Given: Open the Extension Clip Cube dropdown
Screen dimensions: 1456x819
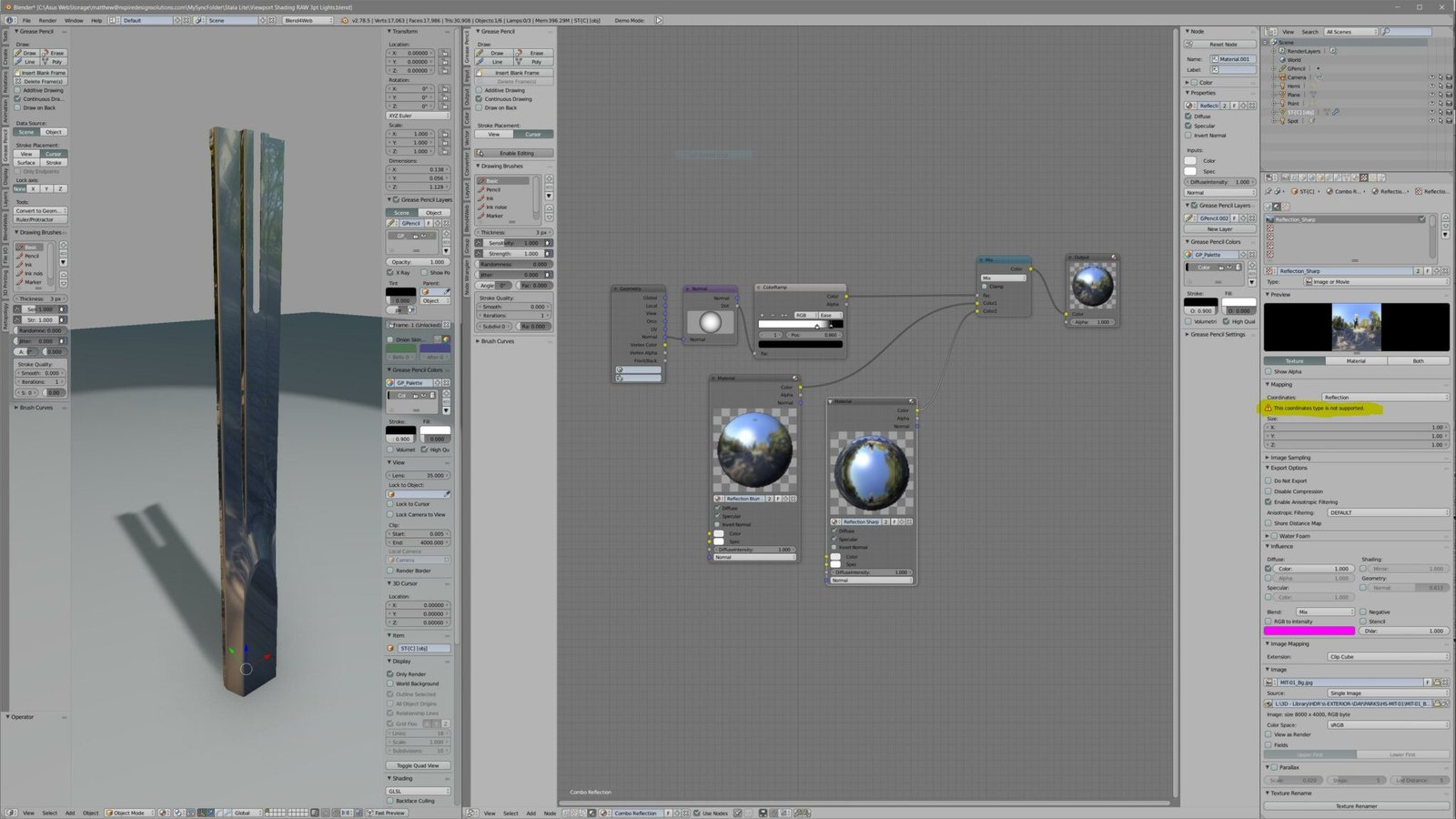Looking at the screenshot, I should pyautogui.click(x=1388, y=656).
